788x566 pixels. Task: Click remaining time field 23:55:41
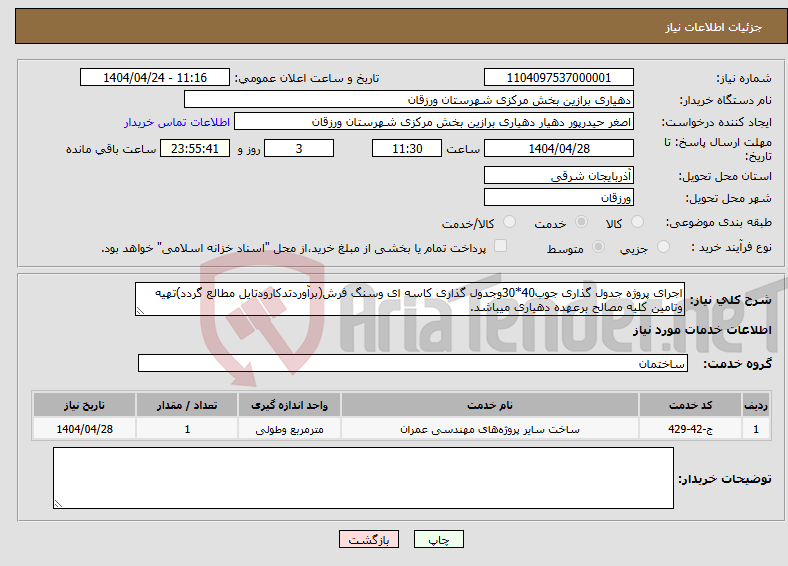[195, 148]
